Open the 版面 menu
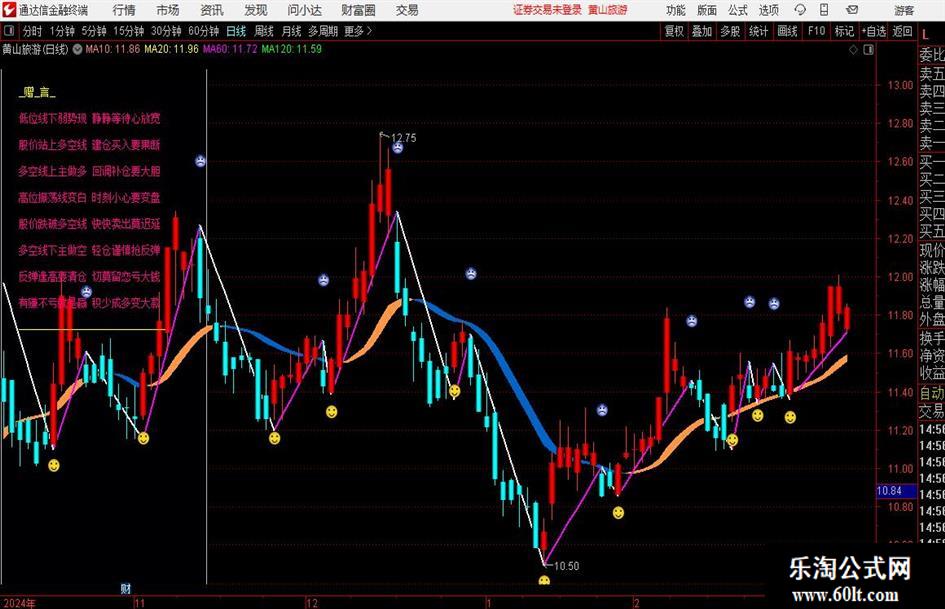945x609 pixels. click(x=706, y=10)
